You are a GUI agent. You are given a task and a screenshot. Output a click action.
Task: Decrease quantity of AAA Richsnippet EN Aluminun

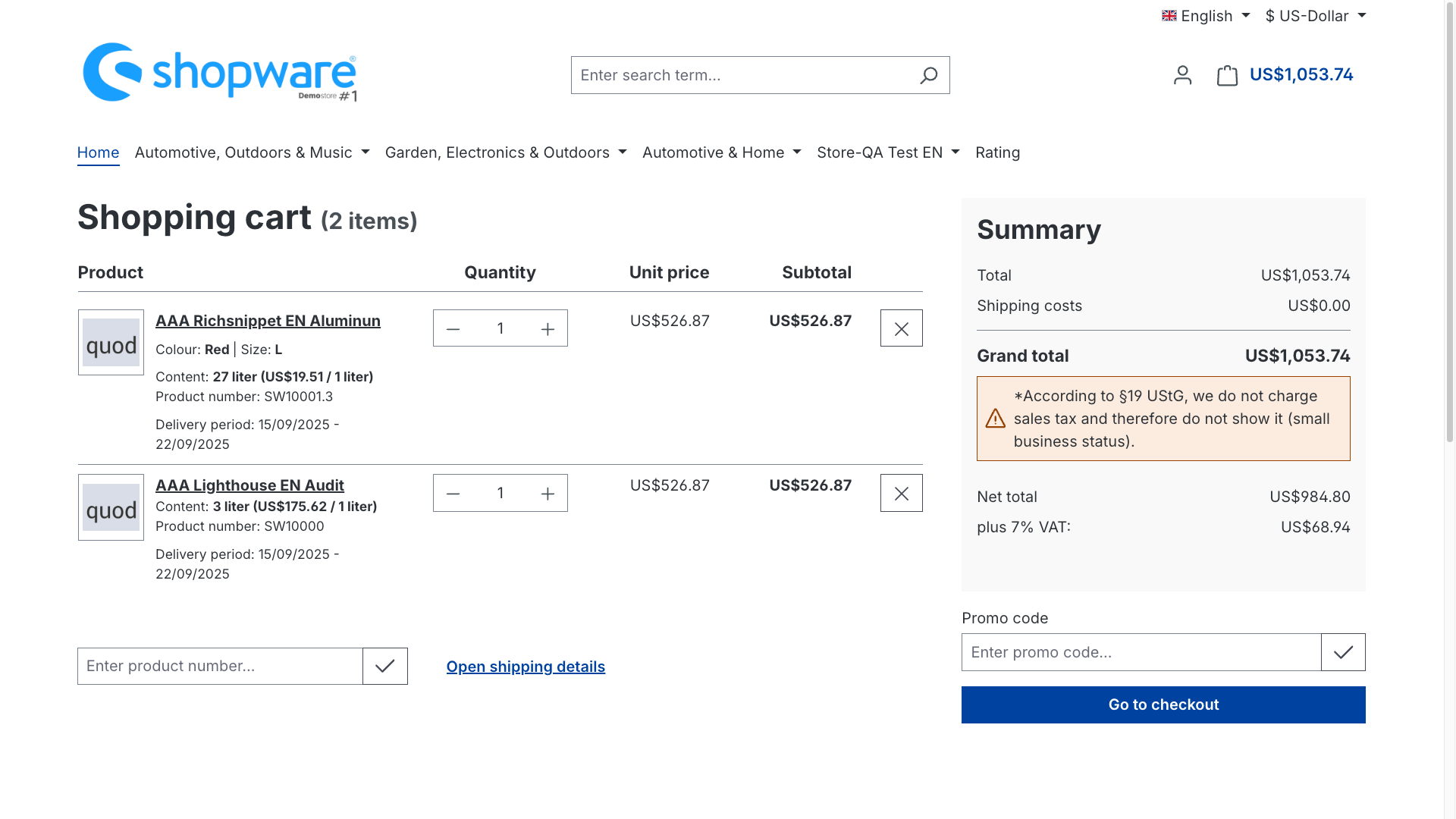pos(453,328)
